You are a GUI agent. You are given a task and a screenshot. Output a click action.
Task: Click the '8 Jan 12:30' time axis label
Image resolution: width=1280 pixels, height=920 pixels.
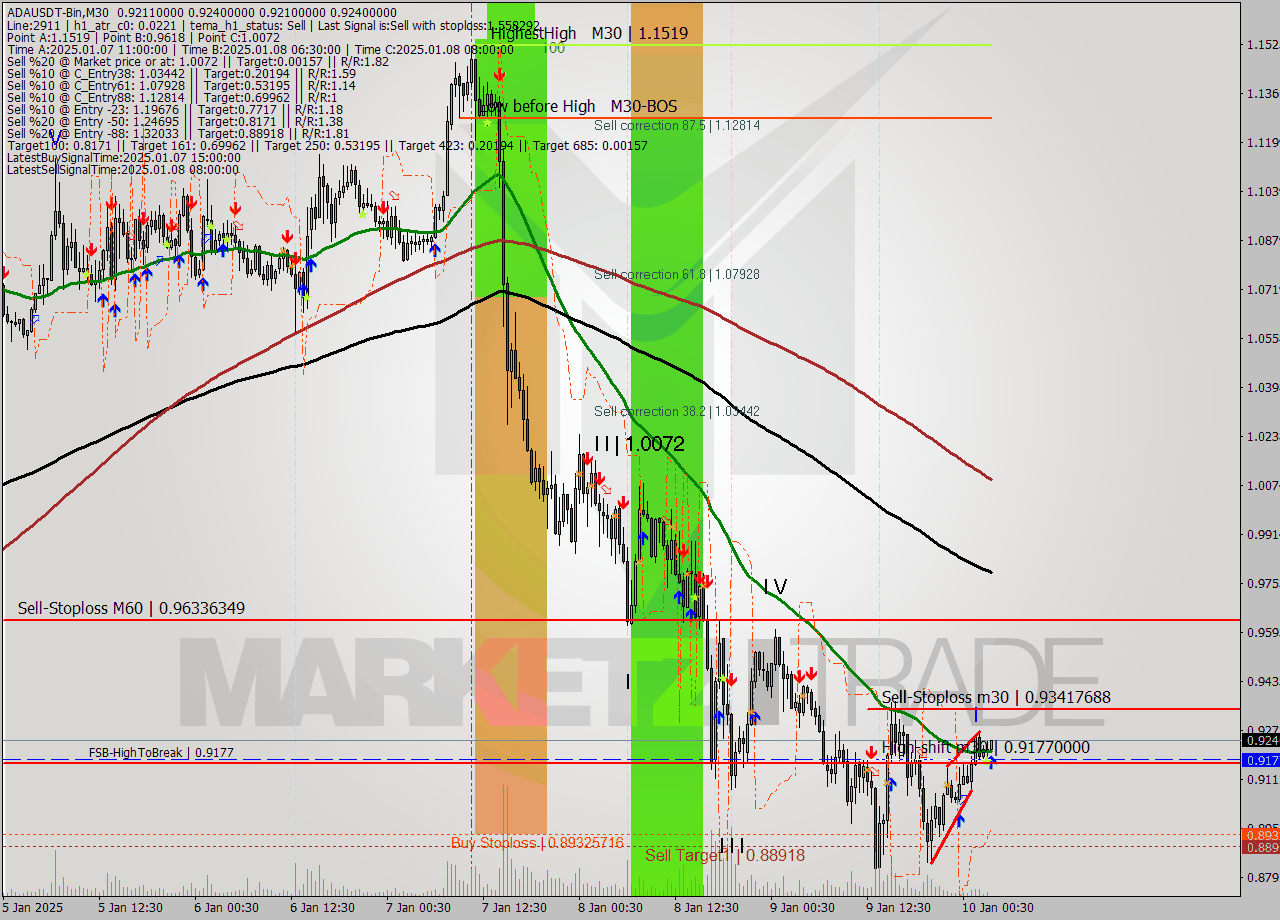(706, 908)
